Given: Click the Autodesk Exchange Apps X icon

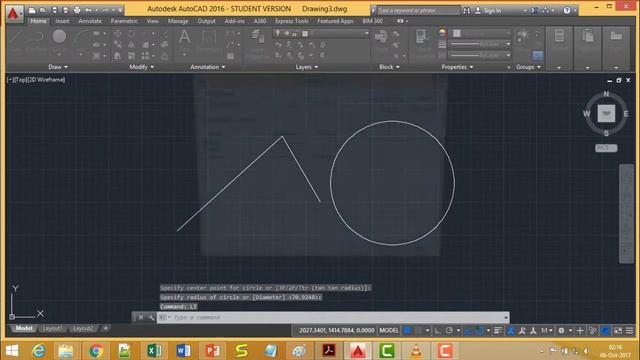Looking at the screenshot, I should [x=534, y=11].
